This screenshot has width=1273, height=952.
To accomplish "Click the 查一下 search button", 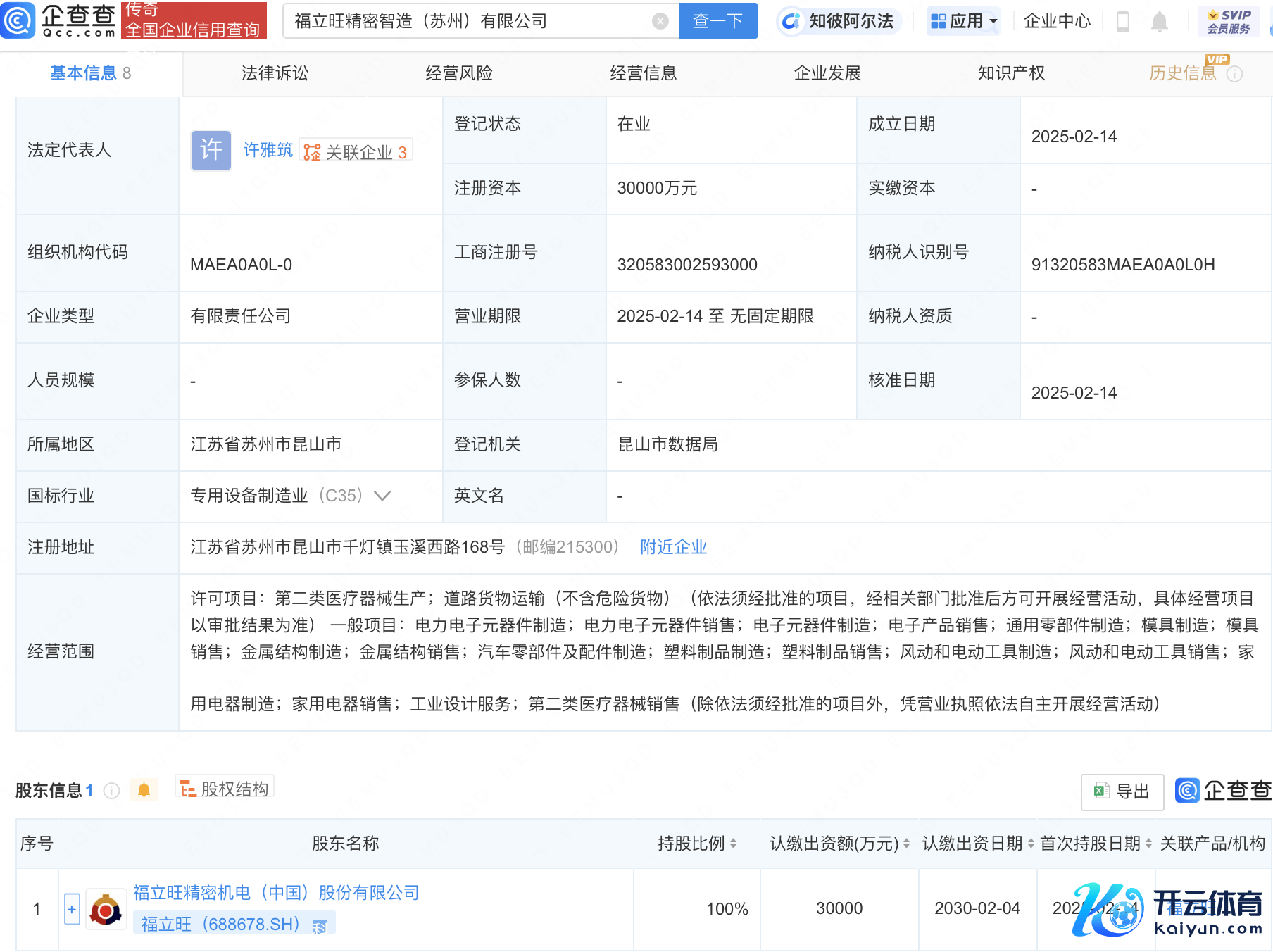I will [717, 21].
